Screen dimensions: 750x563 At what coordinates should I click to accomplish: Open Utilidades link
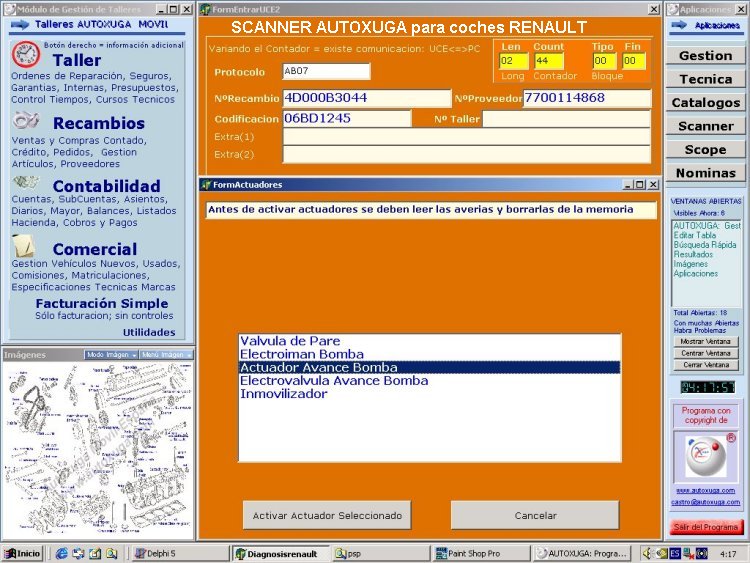pyautogui.click(x=149, y=332)
